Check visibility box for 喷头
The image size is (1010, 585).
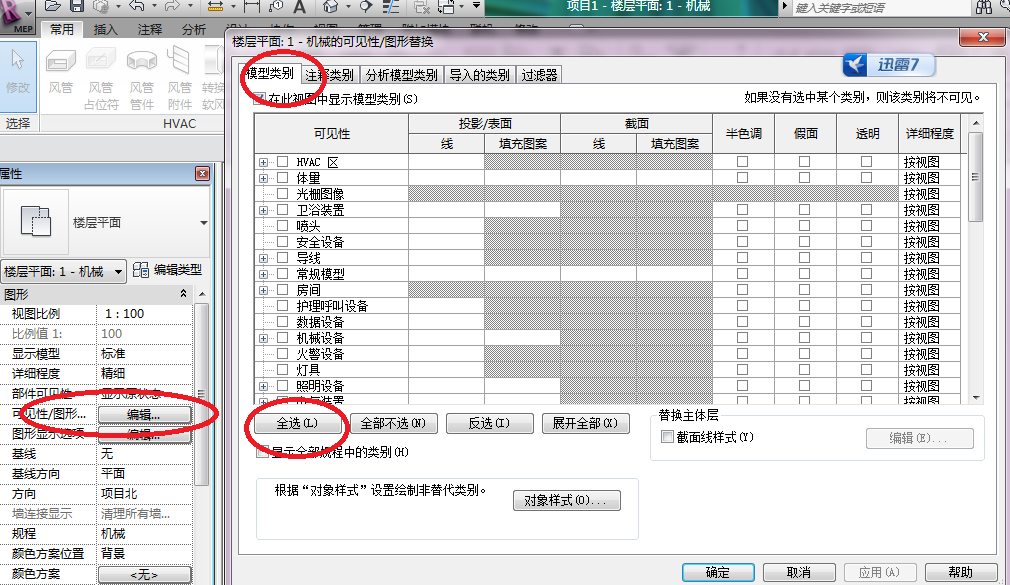[282, 225]
